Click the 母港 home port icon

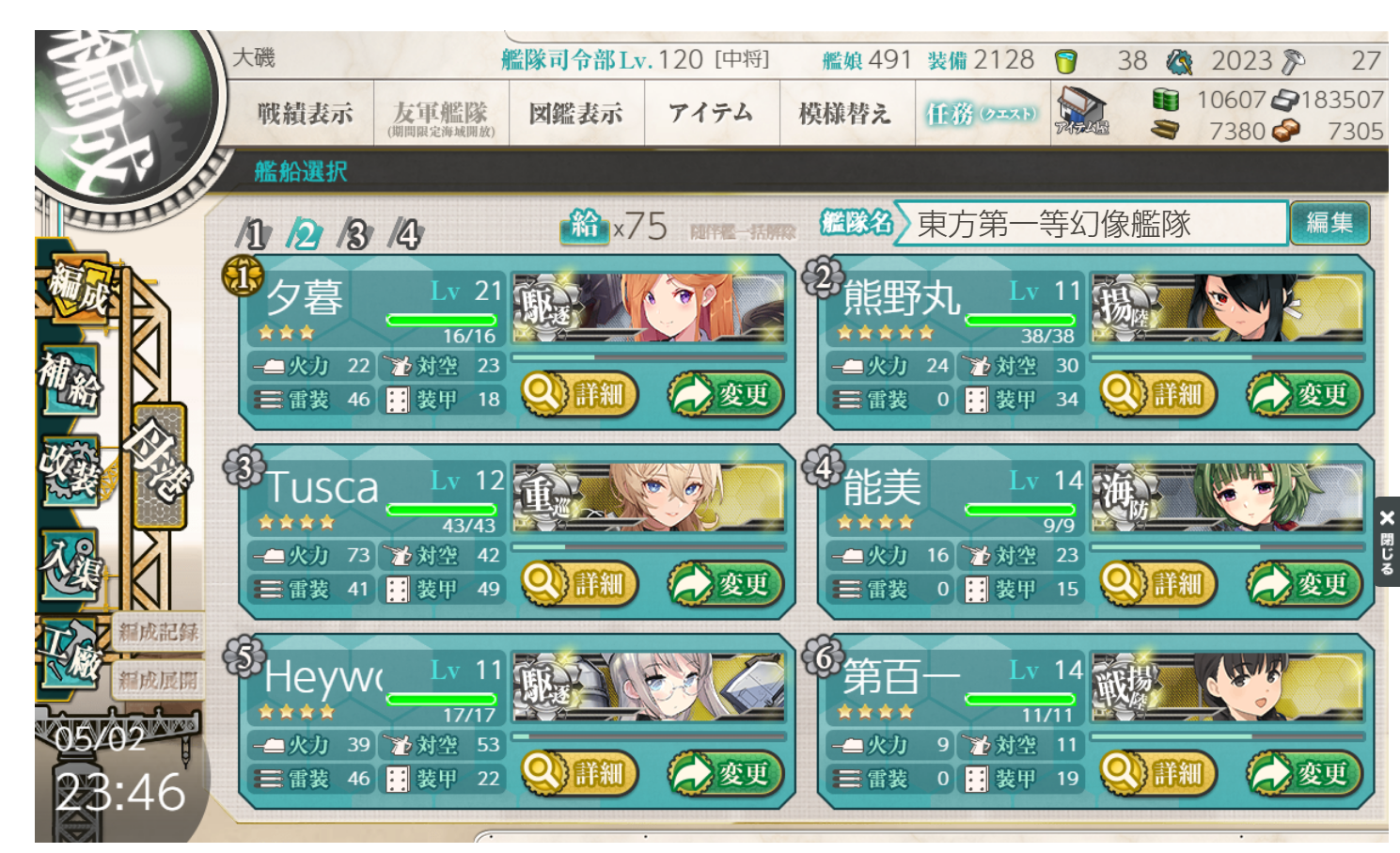click(x=159, y=466)
